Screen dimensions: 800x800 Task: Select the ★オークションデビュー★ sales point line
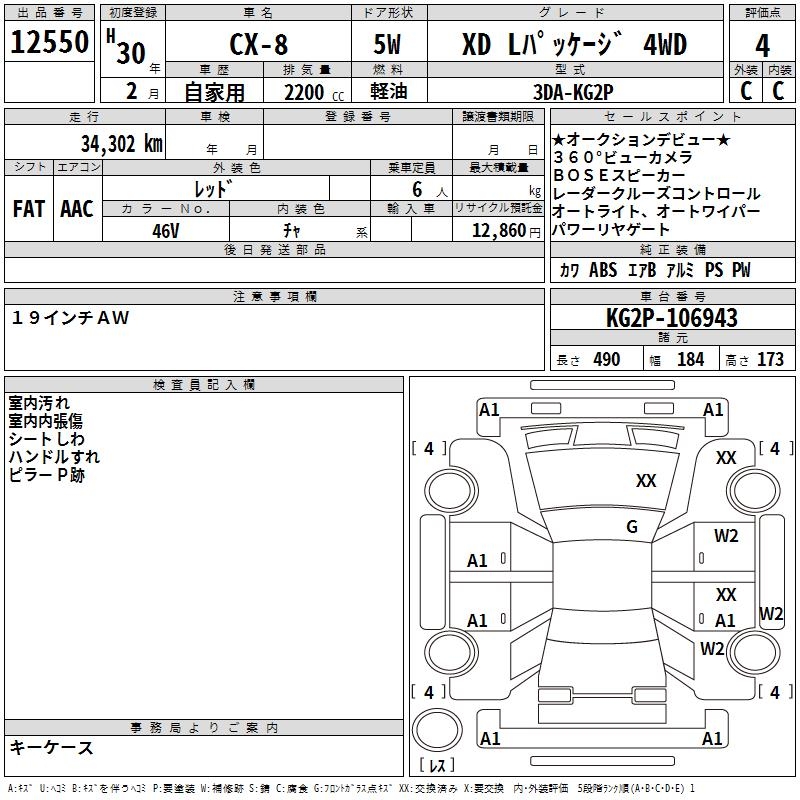tap(641, 139)
